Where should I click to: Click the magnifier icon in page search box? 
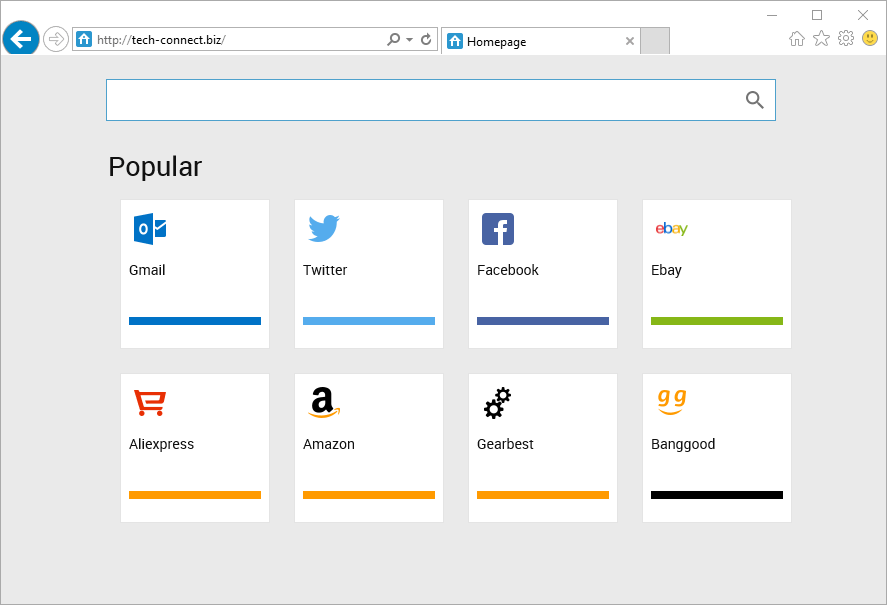coord(755,100)
